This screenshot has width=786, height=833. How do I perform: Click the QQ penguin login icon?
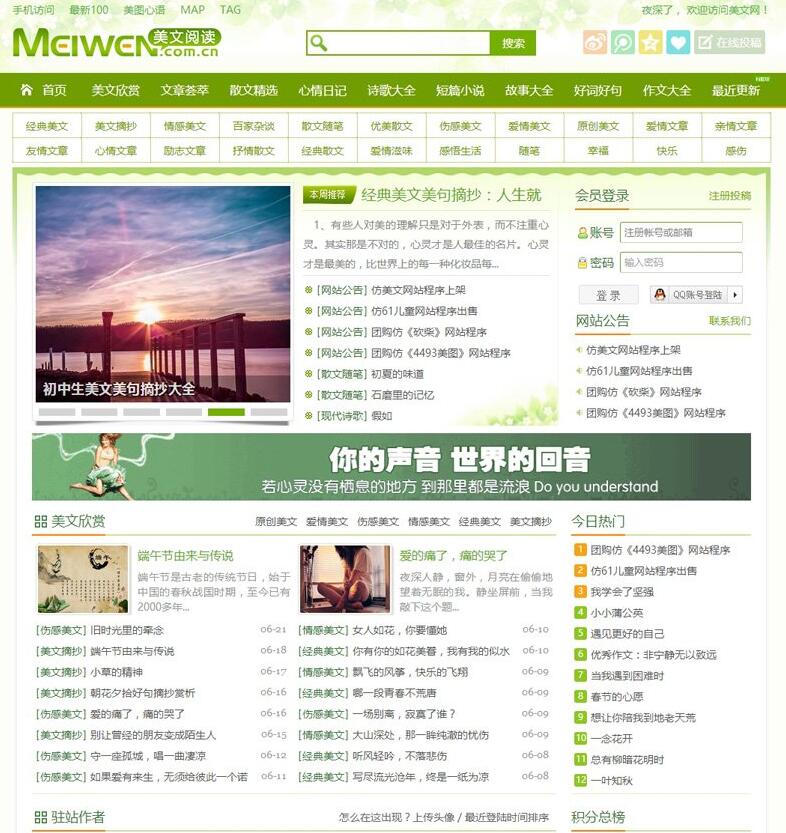660,295
